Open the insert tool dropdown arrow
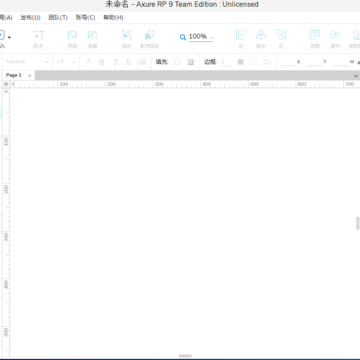 [x=9, y=37]
